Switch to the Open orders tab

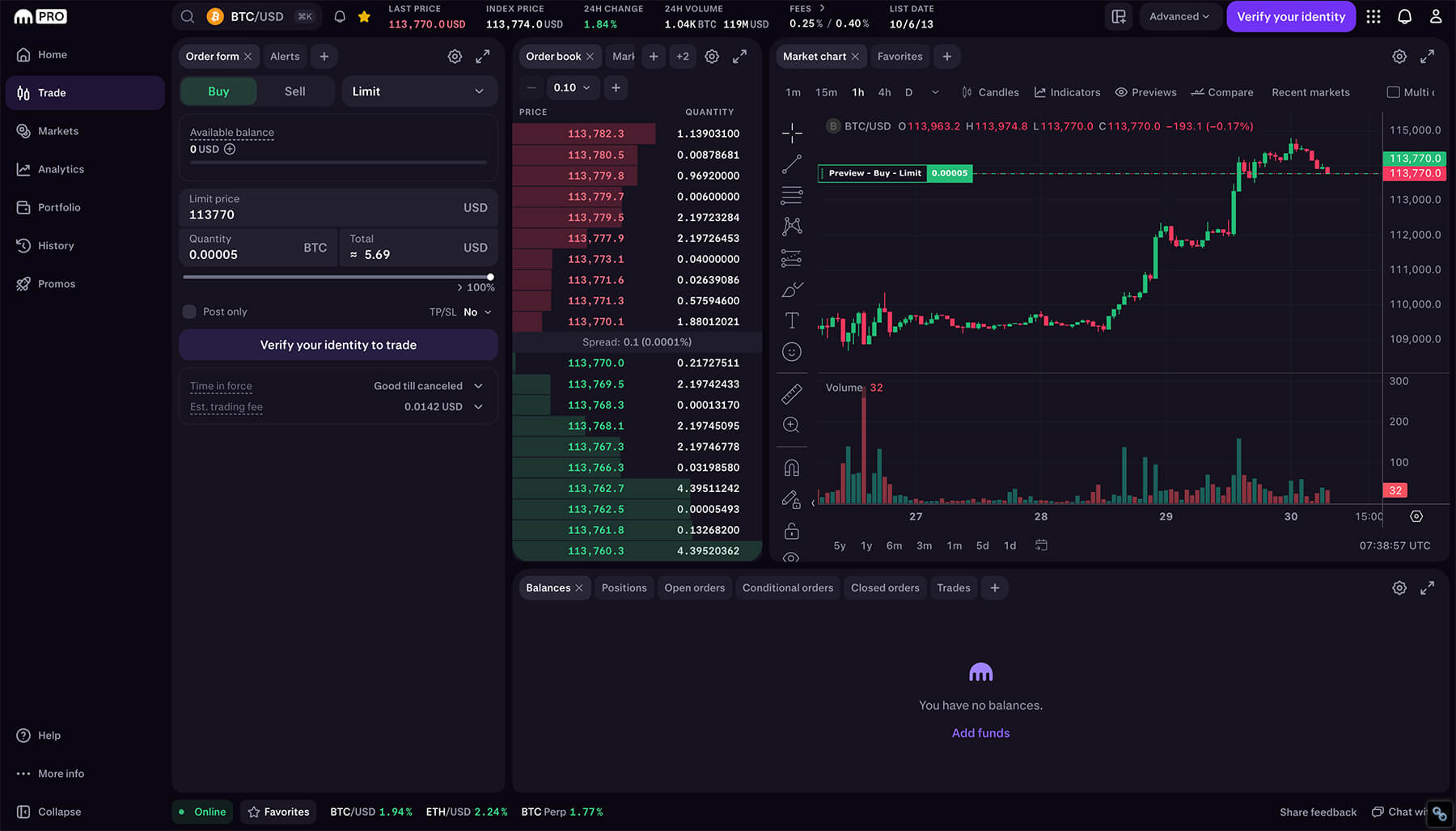click(x=694, y=587)
